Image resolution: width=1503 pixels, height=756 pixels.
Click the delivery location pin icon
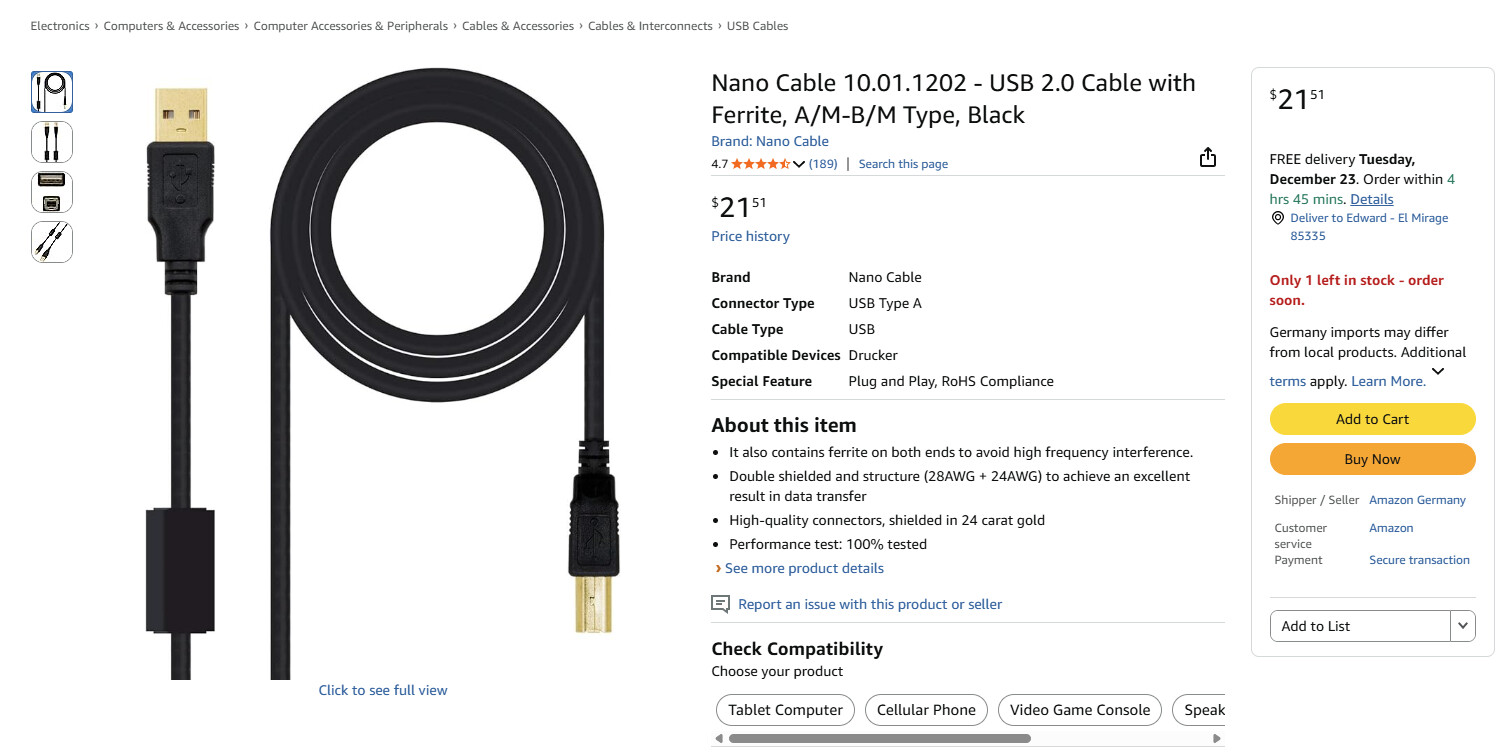(1277, 218)
